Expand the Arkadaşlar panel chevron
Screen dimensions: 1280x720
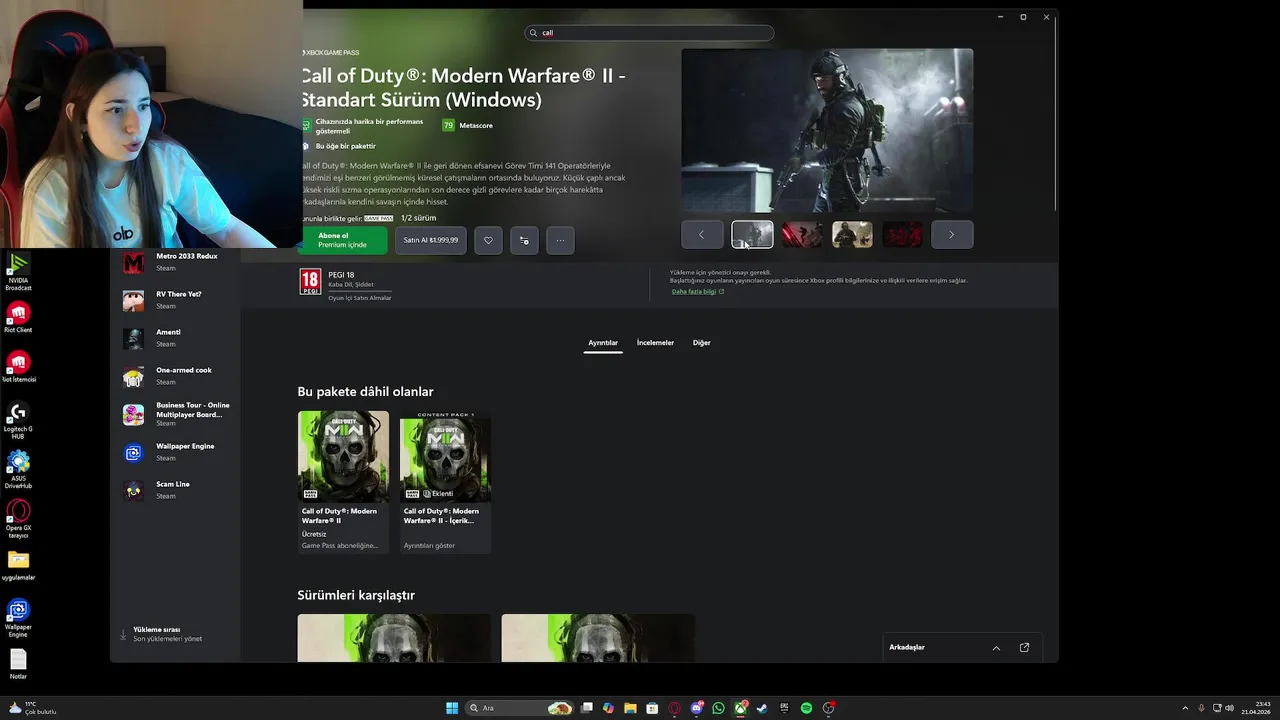click(x=996, y=648)
